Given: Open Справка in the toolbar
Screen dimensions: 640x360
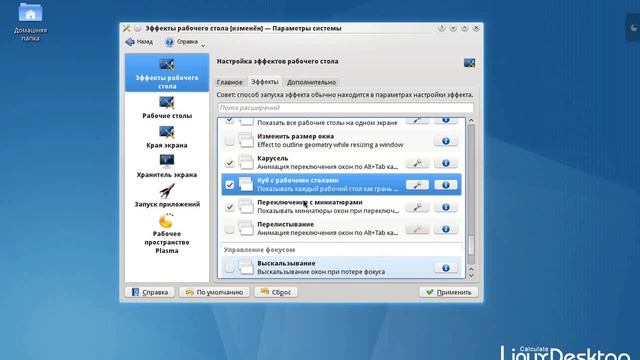Looking at the screenshot, I should pyautogui.click(x=182, y=42).
